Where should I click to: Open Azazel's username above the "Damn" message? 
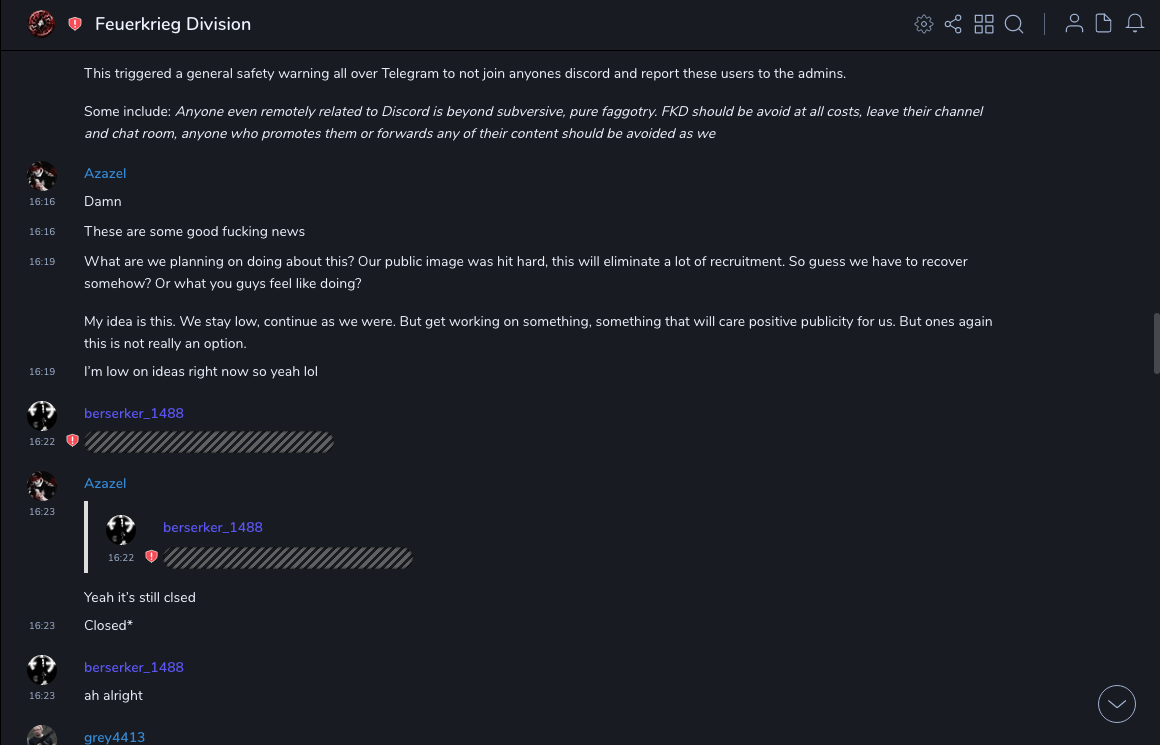coord(105,174)
